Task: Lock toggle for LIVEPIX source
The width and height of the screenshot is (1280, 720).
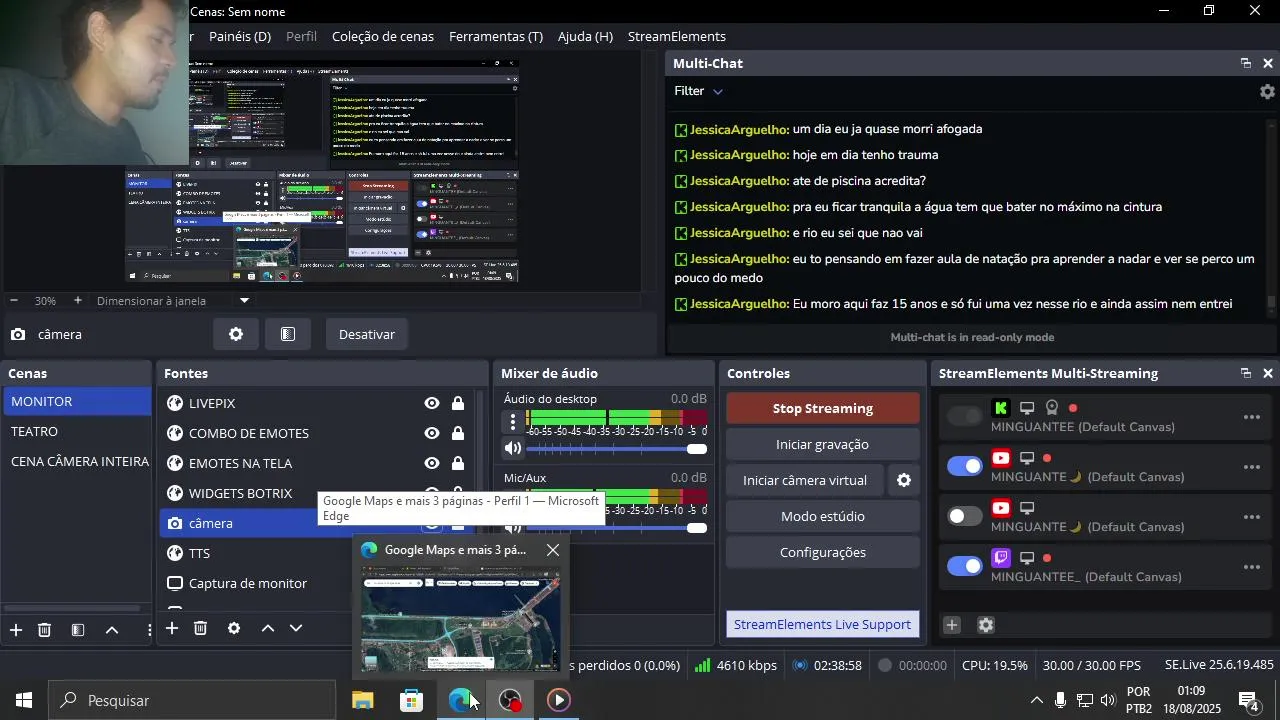Action: (x=458, y=403)
